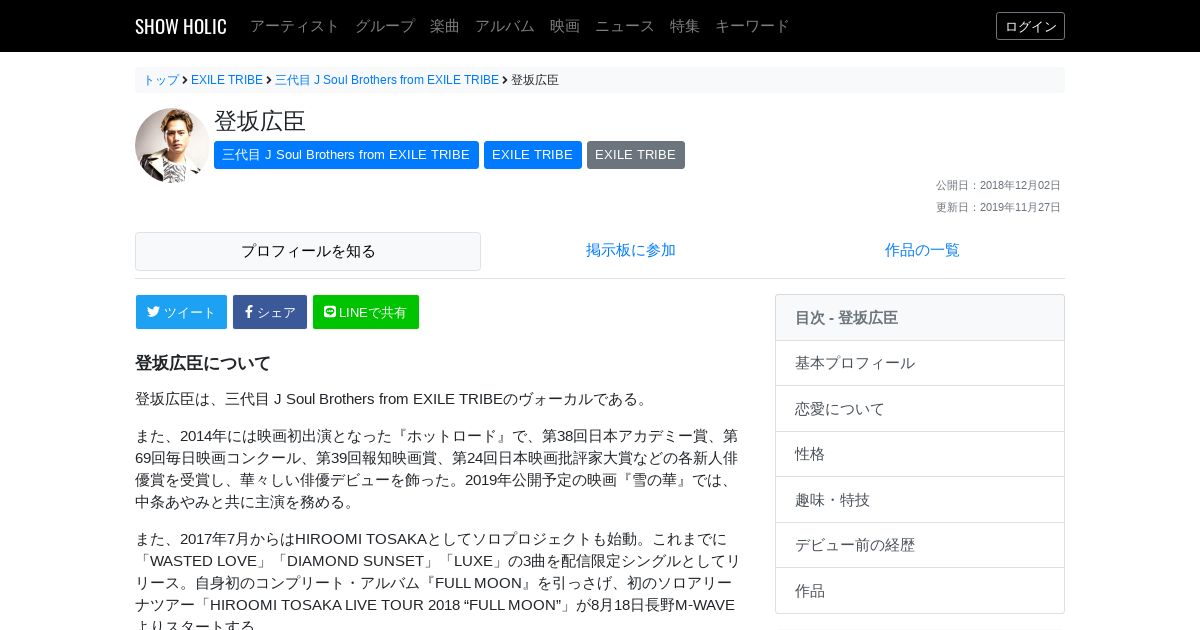Jump to 趣味・特技 in contents

tap(920, 500)
